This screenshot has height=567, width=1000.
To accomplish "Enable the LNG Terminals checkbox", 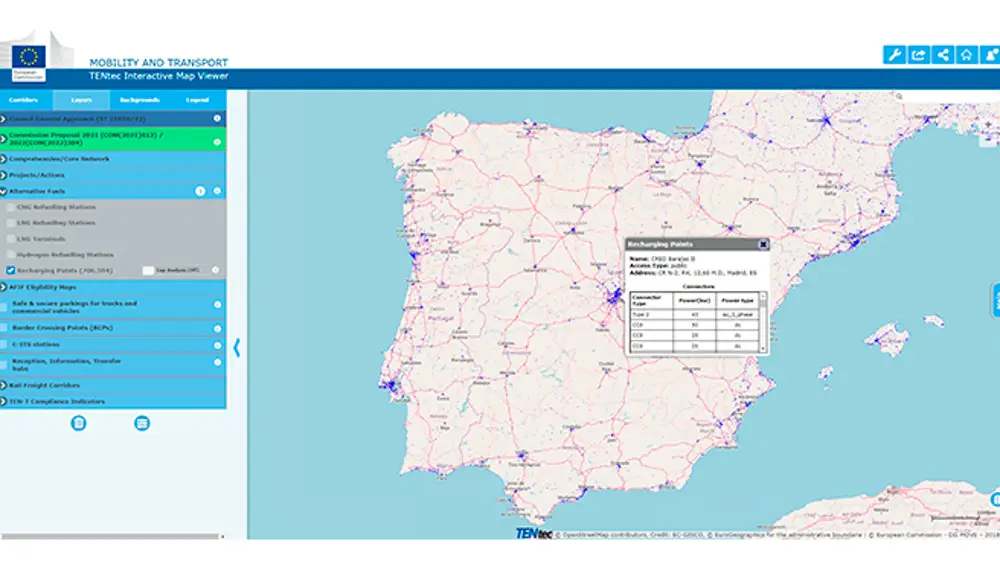I will (x=11, y=239).
